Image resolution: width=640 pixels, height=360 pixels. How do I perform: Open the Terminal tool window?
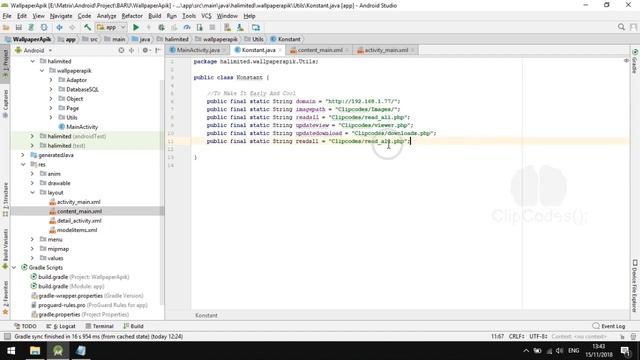99,326
